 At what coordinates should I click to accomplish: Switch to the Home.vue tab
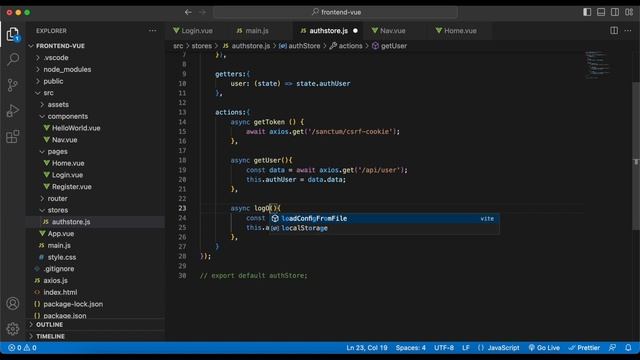(x=460, y=31)
